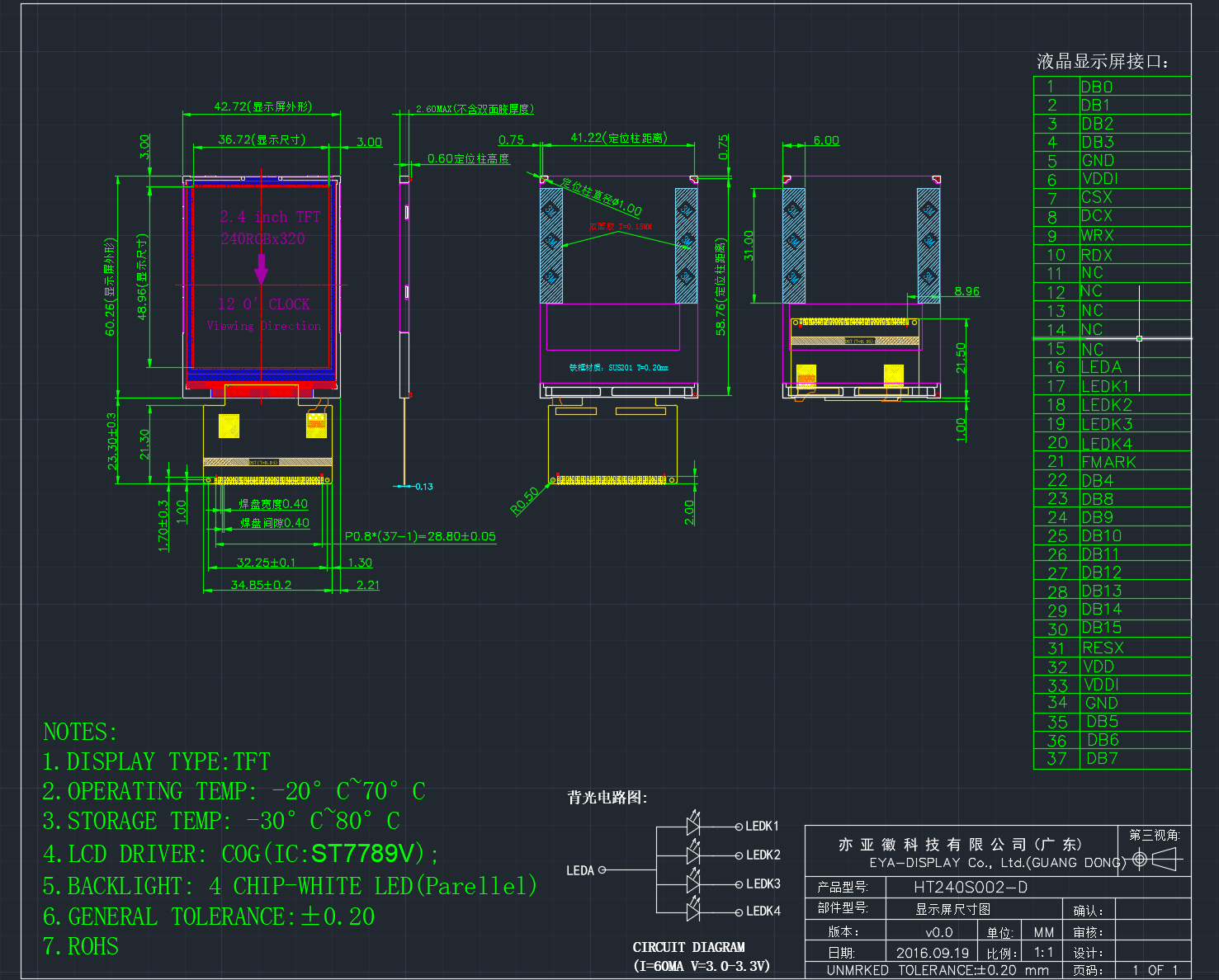
Task: Select the 240RGBx320 resolution text
Action: 262,238
